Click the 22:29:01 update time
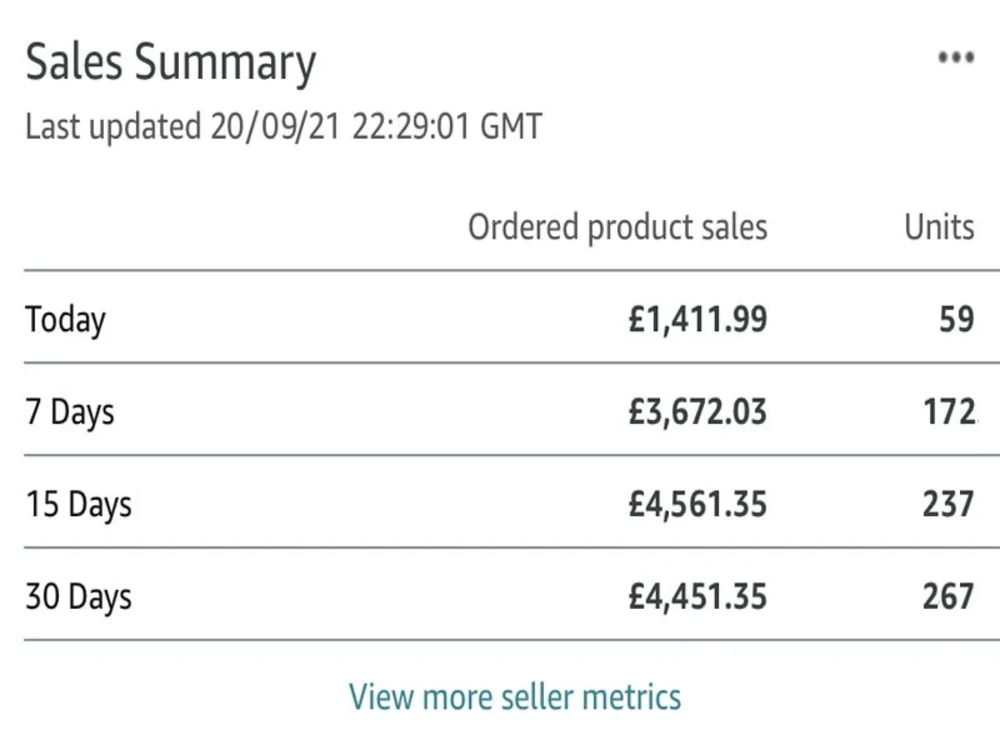Screen dimensions: 1000x750 coord(411,126)
